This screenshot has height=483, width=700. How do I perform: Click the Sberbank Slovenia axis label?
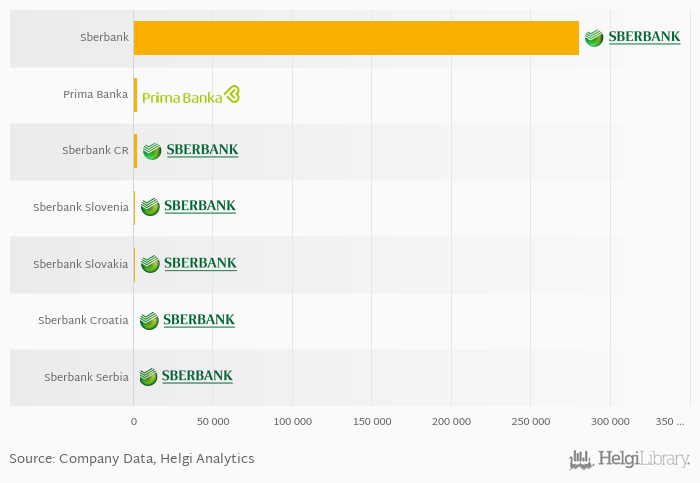coord(81,208)
